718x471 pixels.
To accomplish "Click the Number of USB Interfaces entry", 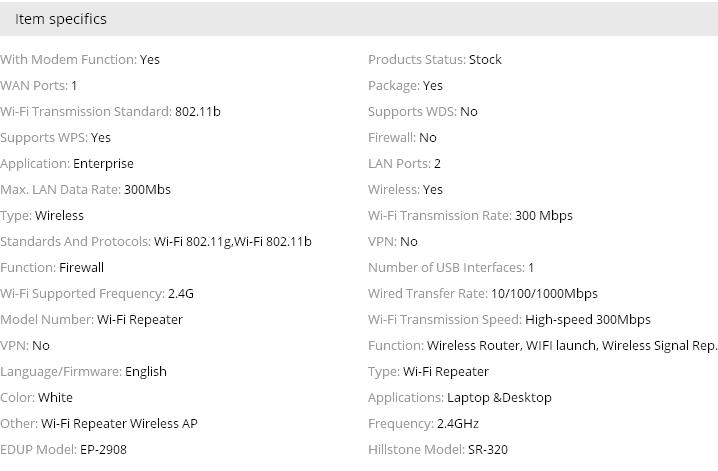I will [451, 268].
